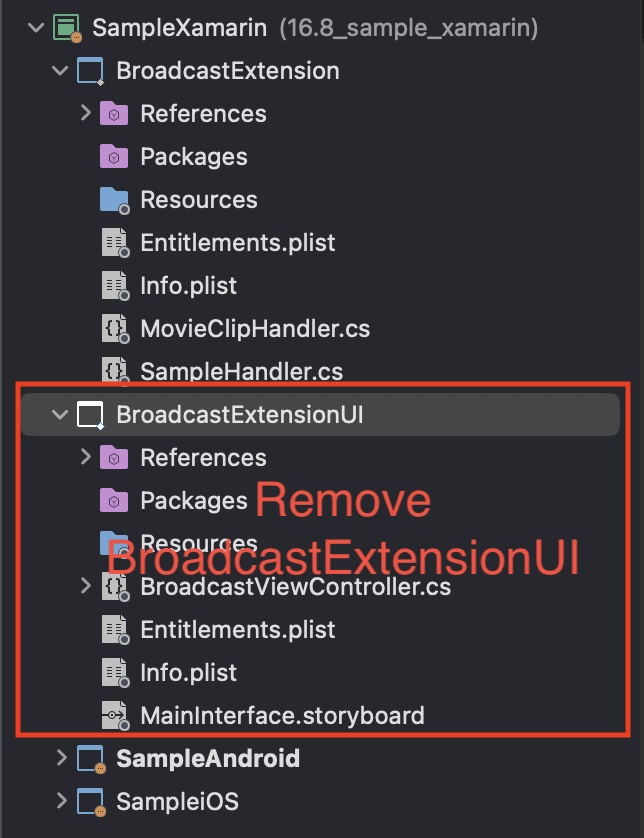Select SampleHandler.cs file
Image resolution: width=644 pixels, height=838 pixels.
(x=242, y=371)
